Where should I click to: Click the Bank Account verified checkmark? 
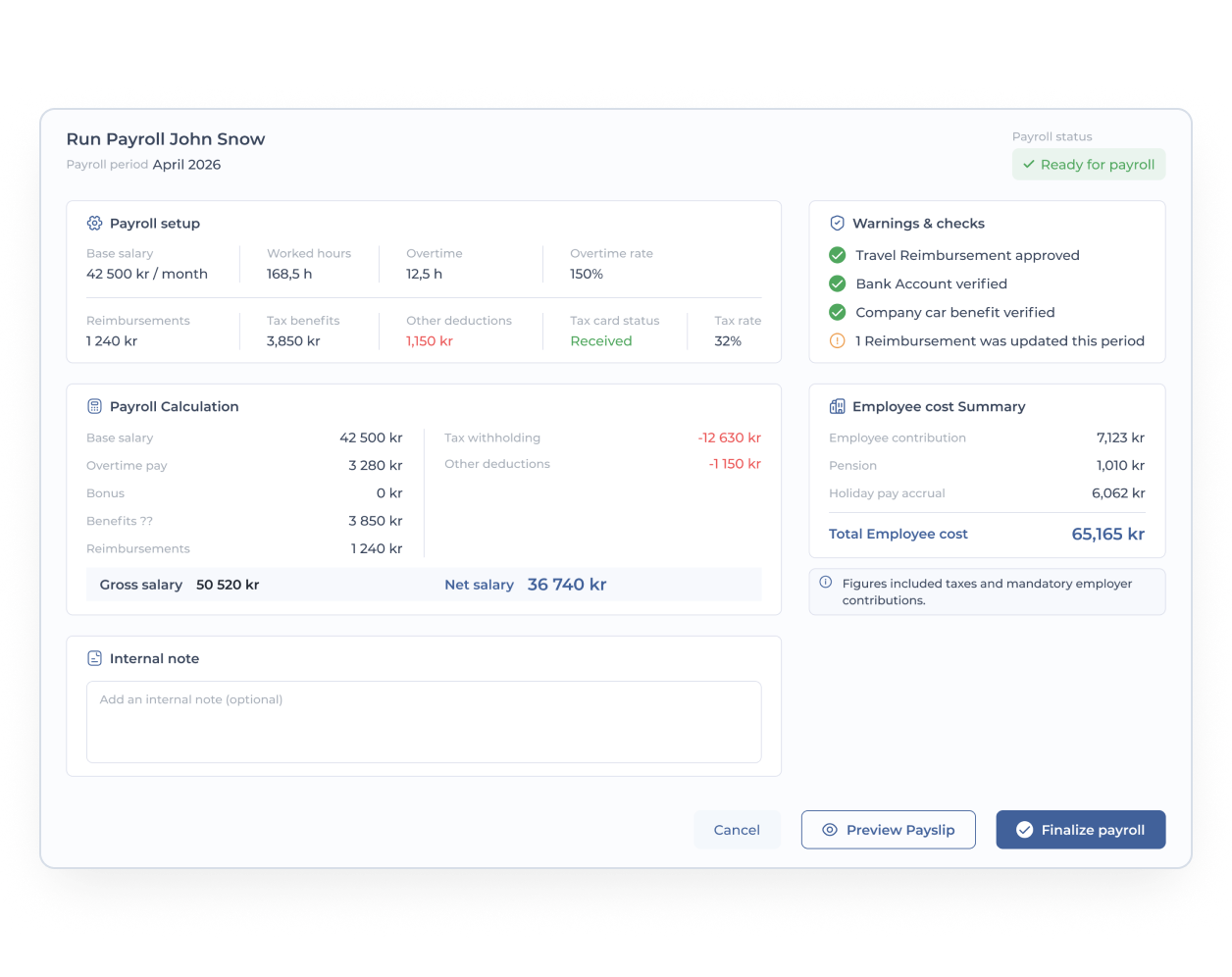[x=837, y=283]
